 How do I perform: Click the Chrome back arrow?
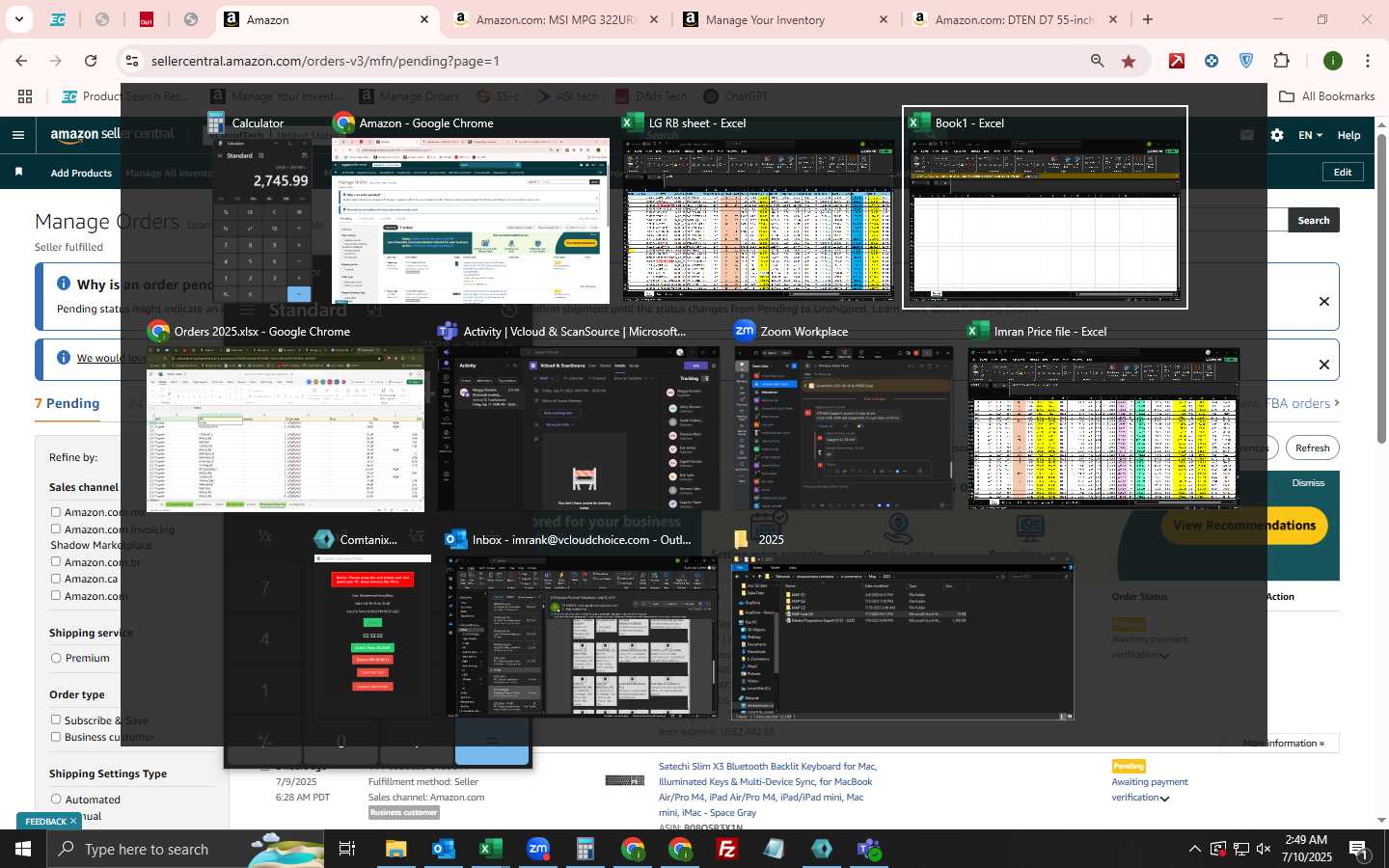[21, 61]
